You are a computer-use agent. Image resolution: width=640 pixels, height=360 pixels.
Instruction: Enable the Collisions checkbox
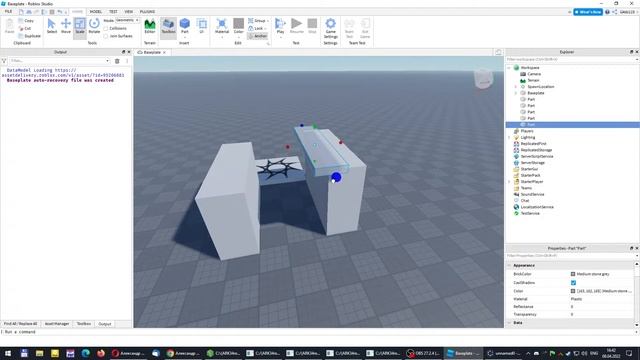[106, 28]
